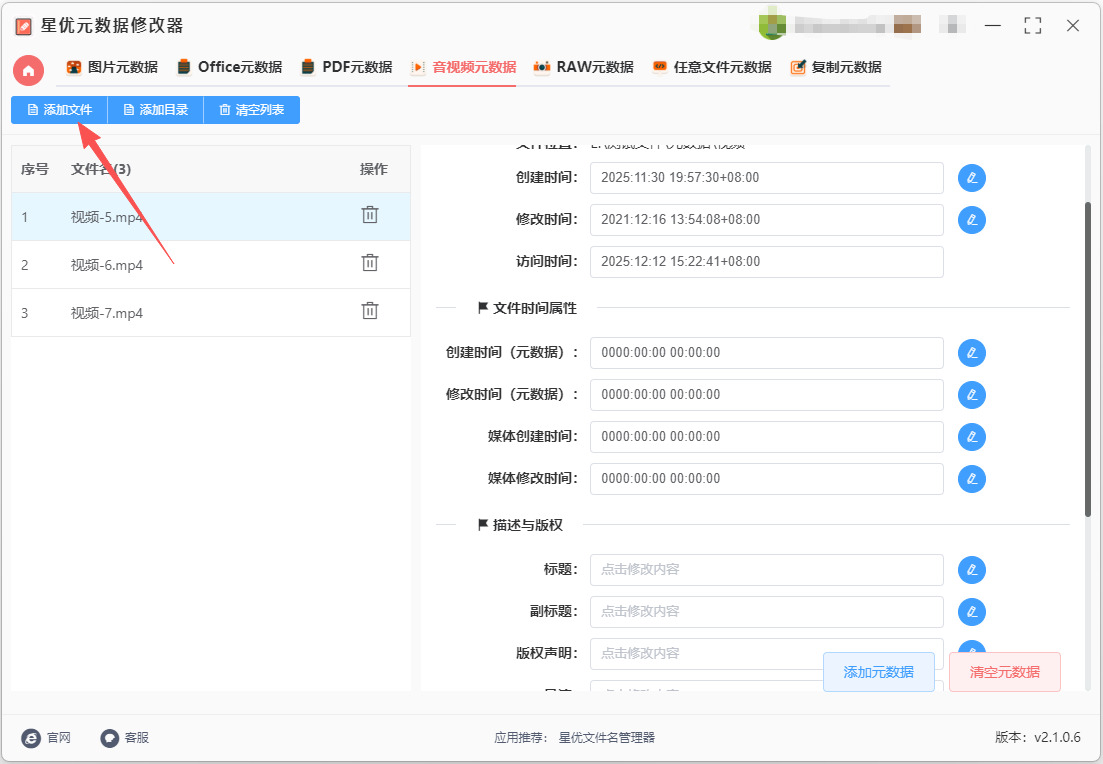Click the 序号 column header
This screenshot has height=764, width=1103.
[34, 170]
